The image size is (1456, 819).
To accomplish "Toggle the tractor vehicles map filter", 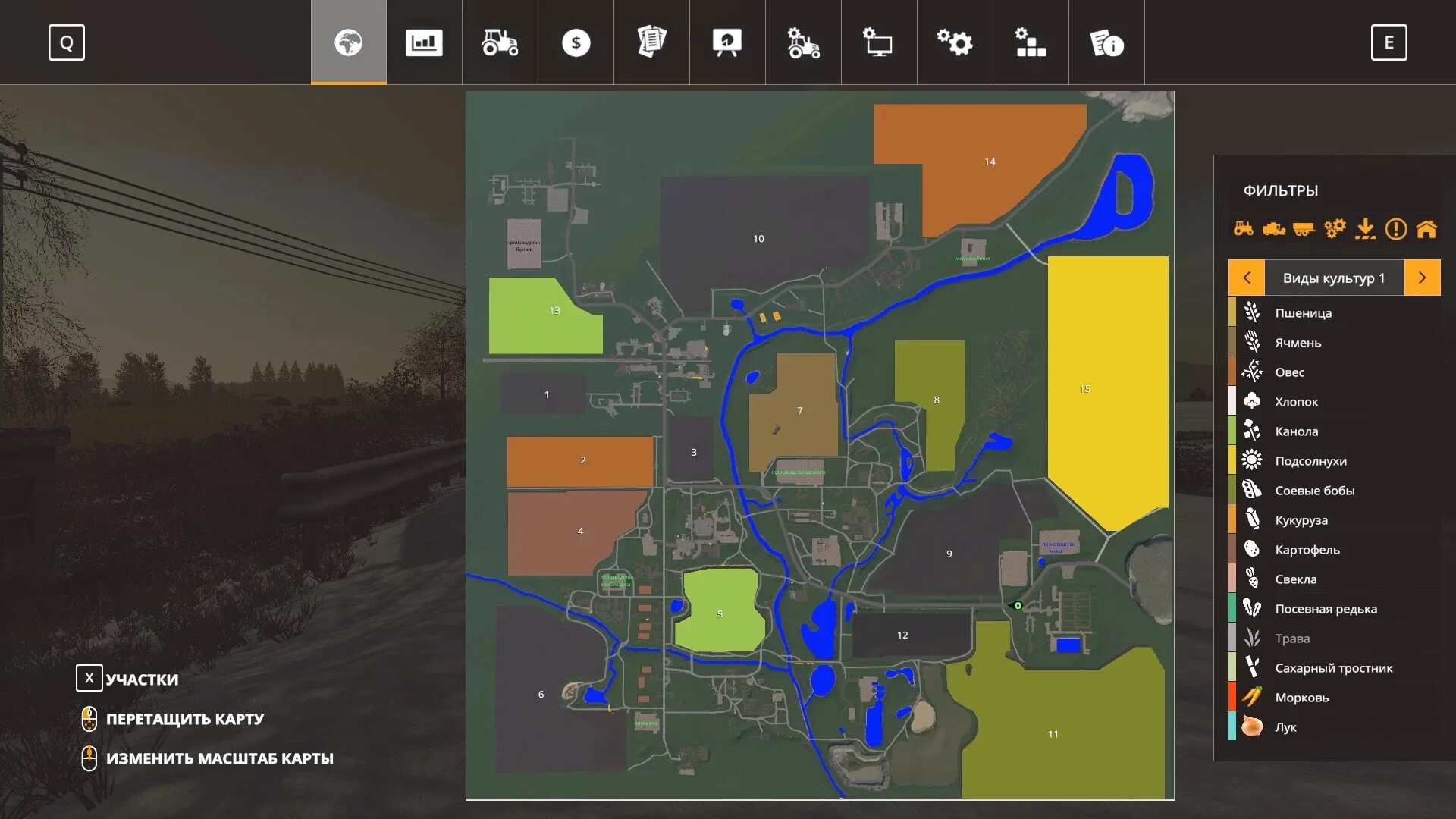I will (x=1243, y=228).
